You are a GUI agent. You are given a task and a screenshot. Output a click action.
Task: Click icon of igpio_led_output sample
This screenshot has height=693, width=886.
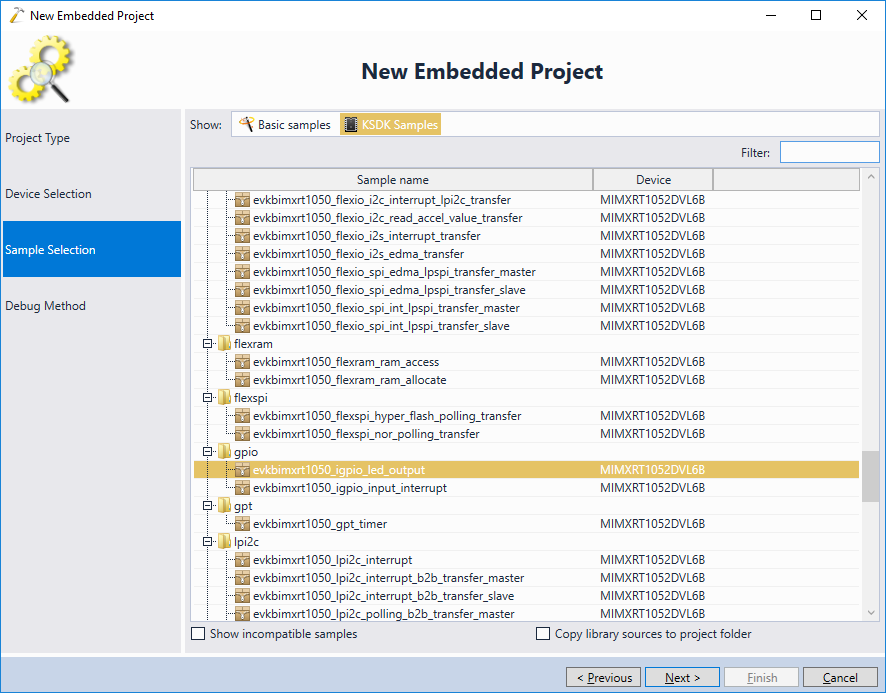242,470
